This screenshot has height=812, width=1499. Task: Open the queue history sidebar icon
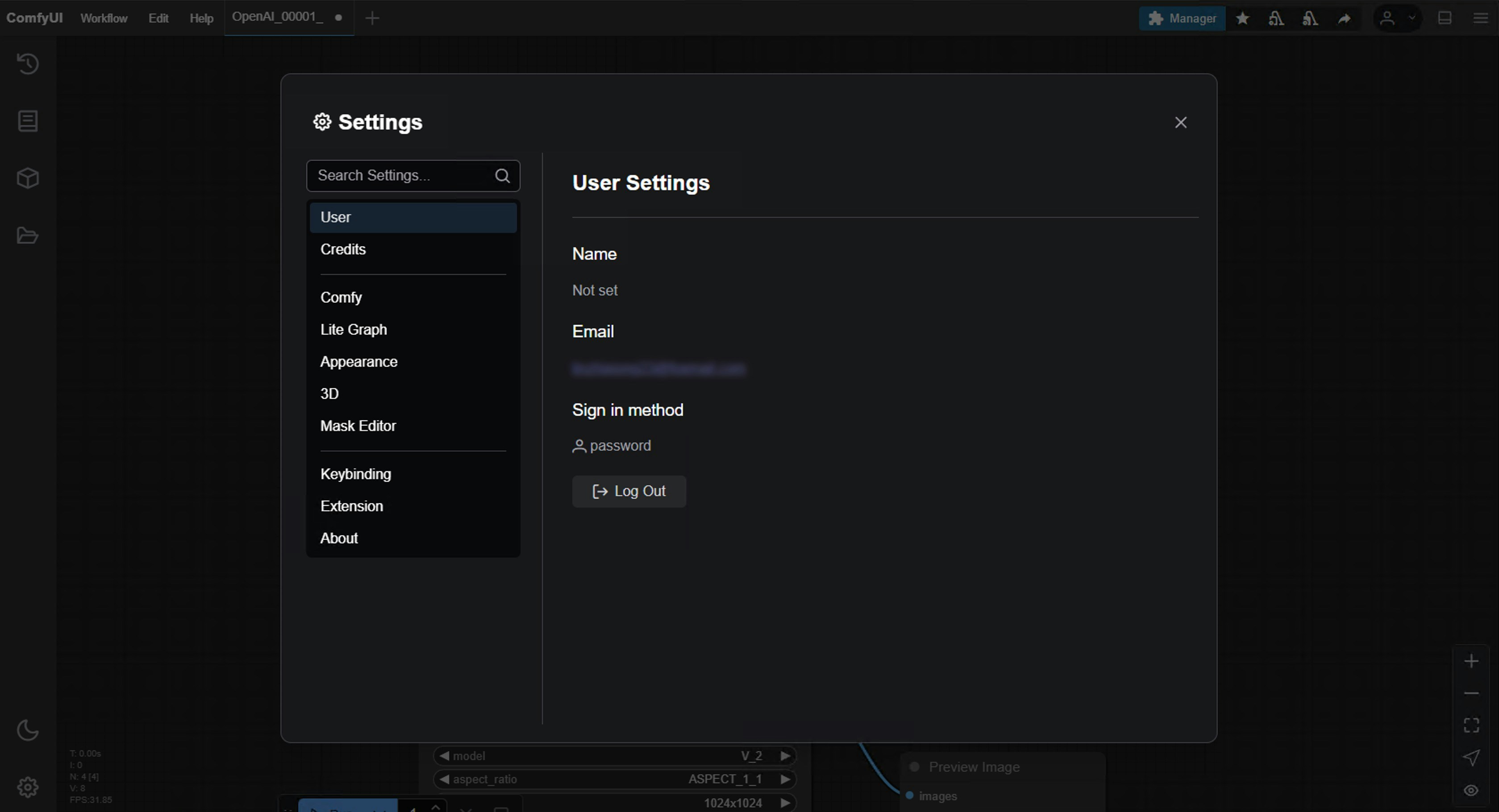(27, 63)
